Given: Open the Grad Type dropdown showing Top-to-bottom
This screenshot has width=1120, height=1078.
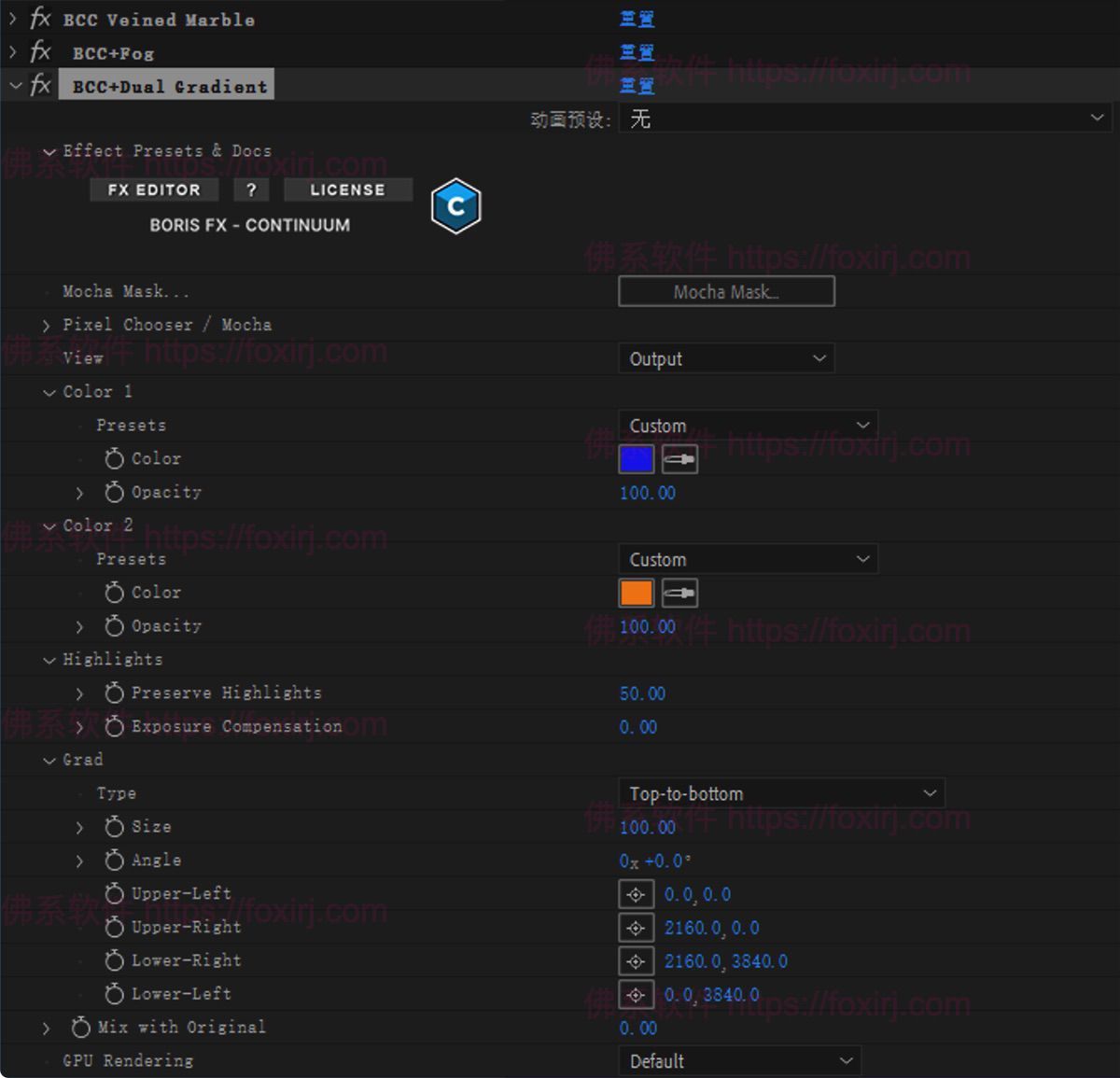Looking at the screenshot, I should [x=782, y=792].
